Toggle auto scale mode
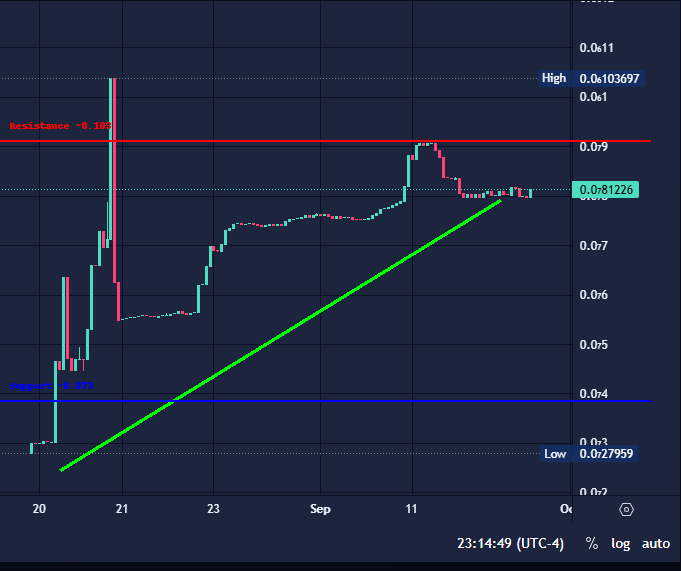This screenshot has height=571, width=681. (x=656, y=544)
